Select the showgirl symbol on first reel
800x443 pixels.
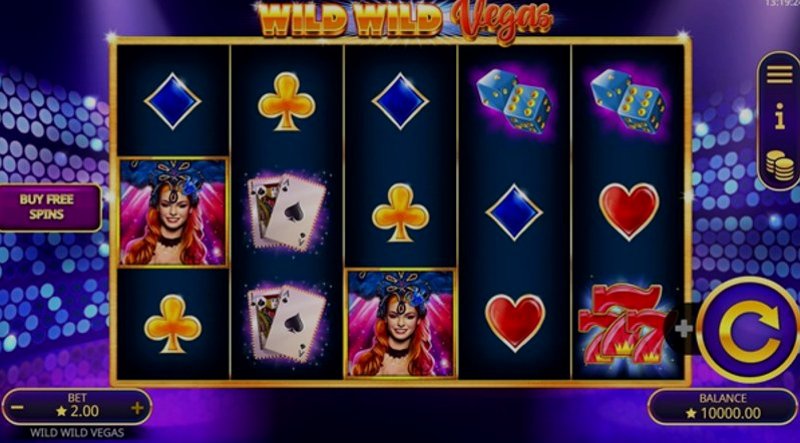point(173,212)
